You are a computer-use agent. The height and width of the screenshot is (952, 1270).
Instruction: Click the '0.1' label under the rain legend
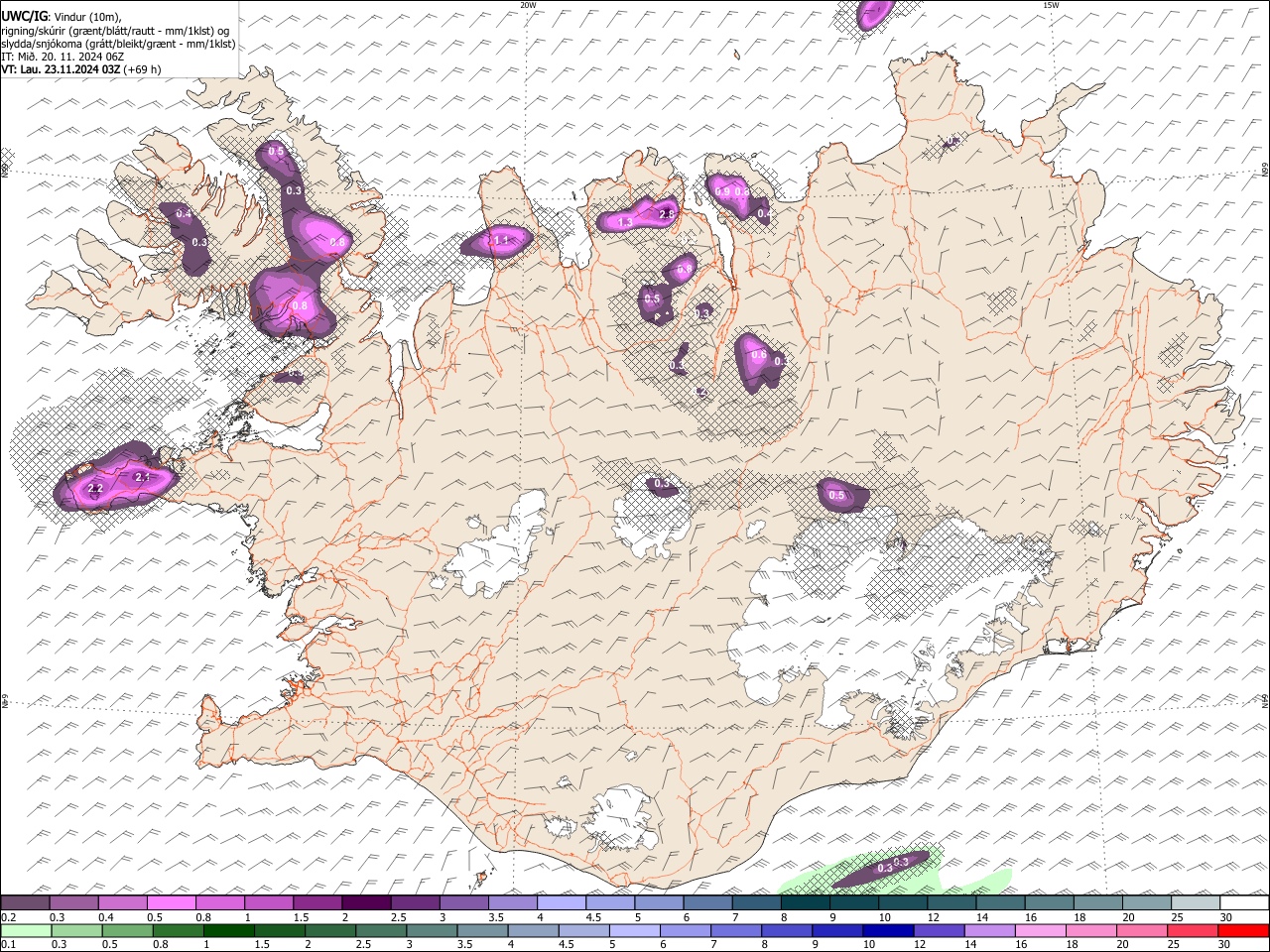(x=9, y=945)
